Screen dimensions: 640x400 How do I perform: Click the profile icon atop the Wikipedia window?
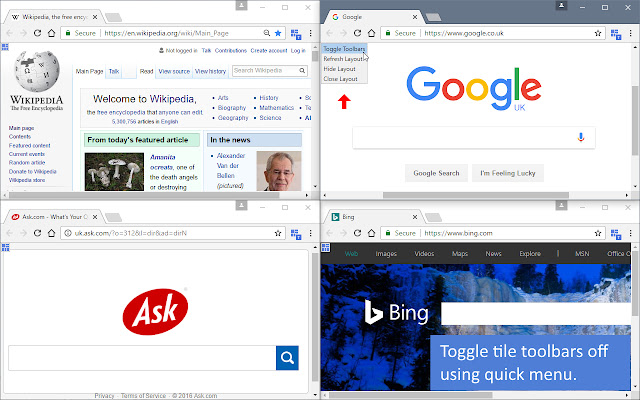pyautogui.click(x=241, y=5)
